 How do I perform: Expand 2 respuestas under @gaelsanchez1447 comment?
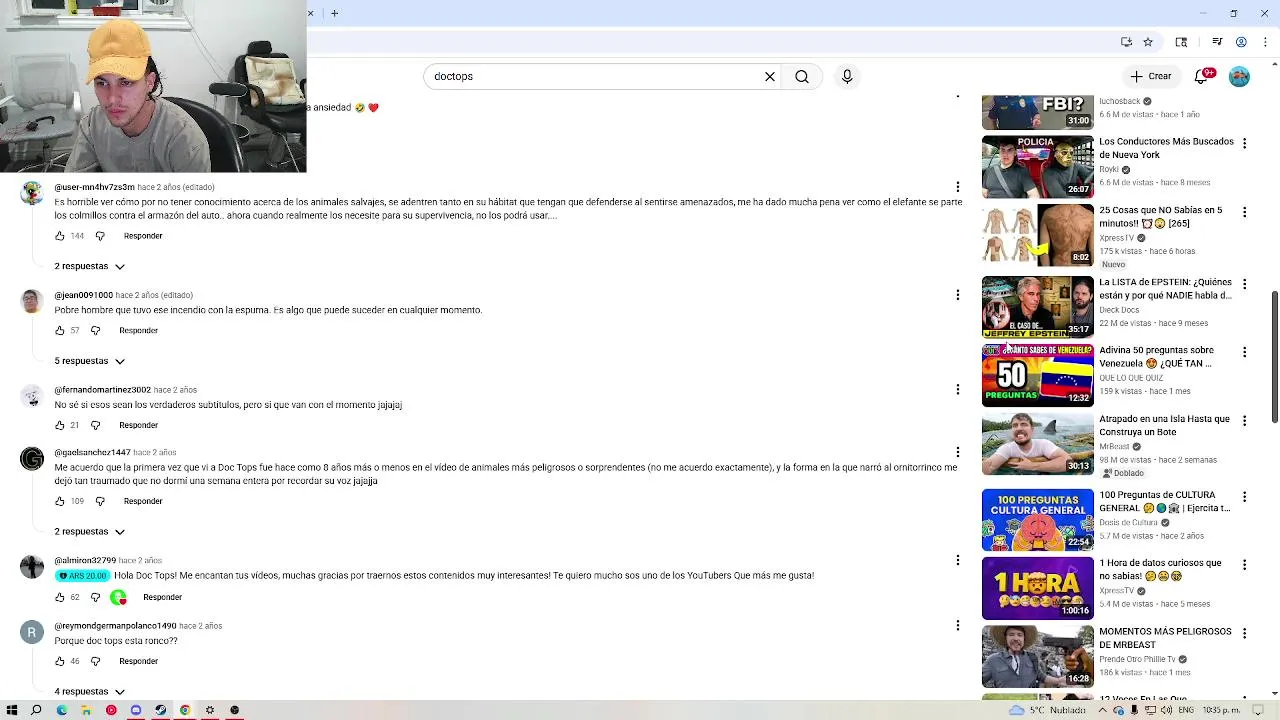coord(90,531)
